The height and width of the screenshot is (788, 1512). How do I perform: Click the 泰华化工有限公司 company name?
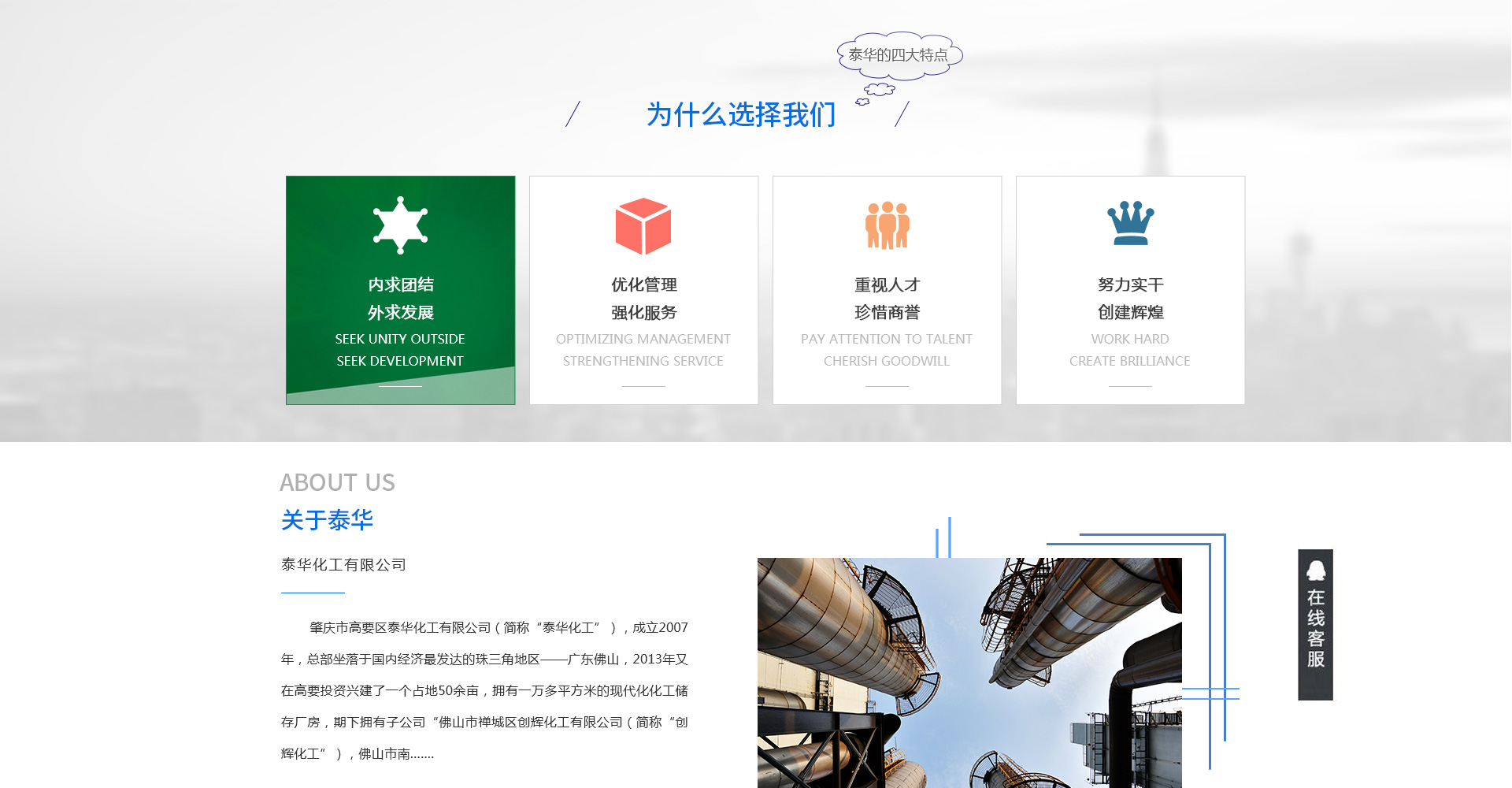pos(343,565)
